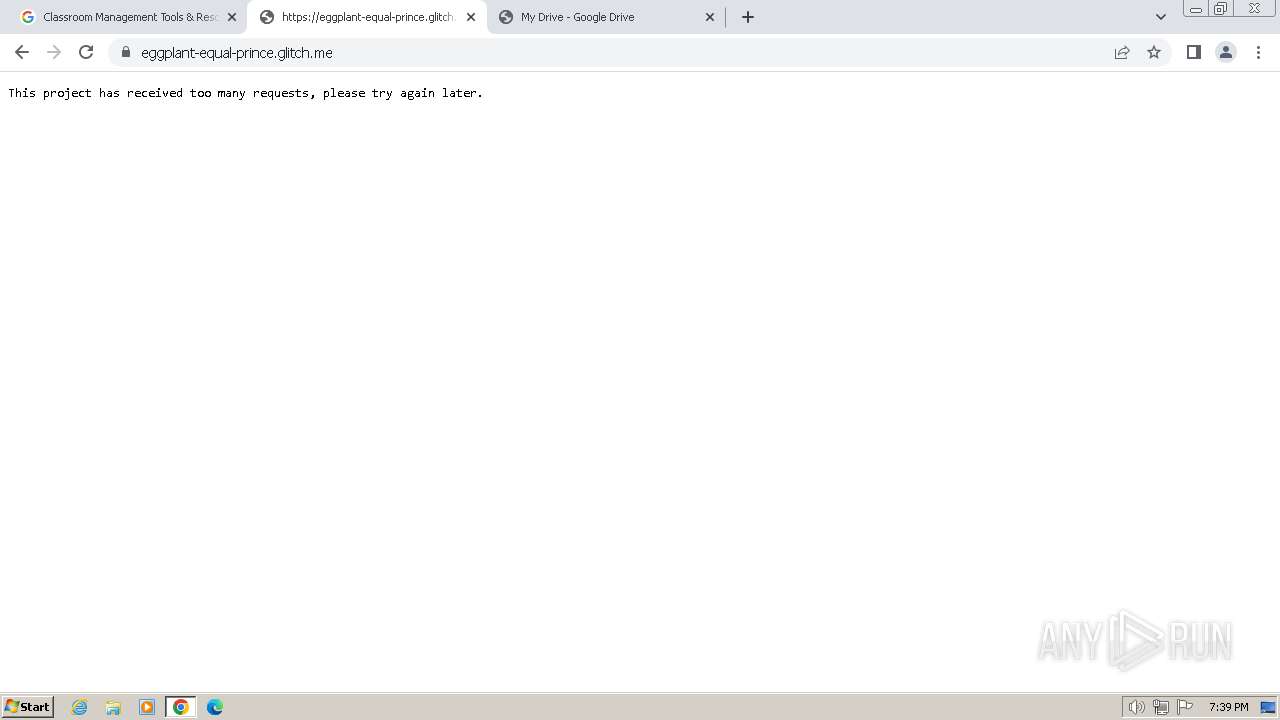Bookmark this tab with the star icon

point(1154,52)
